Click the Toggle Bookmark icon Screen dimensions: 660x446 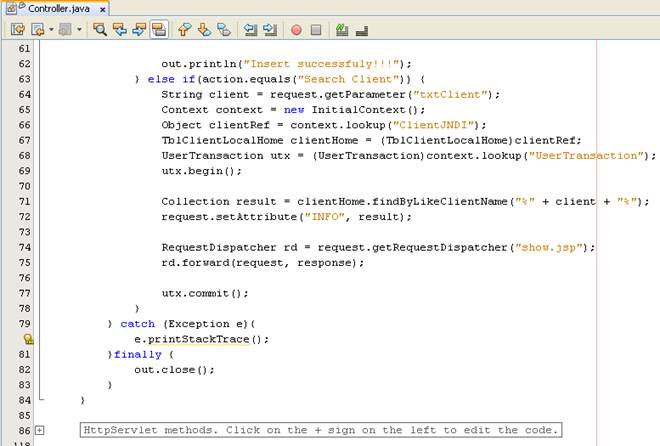[x=224, y=29]
